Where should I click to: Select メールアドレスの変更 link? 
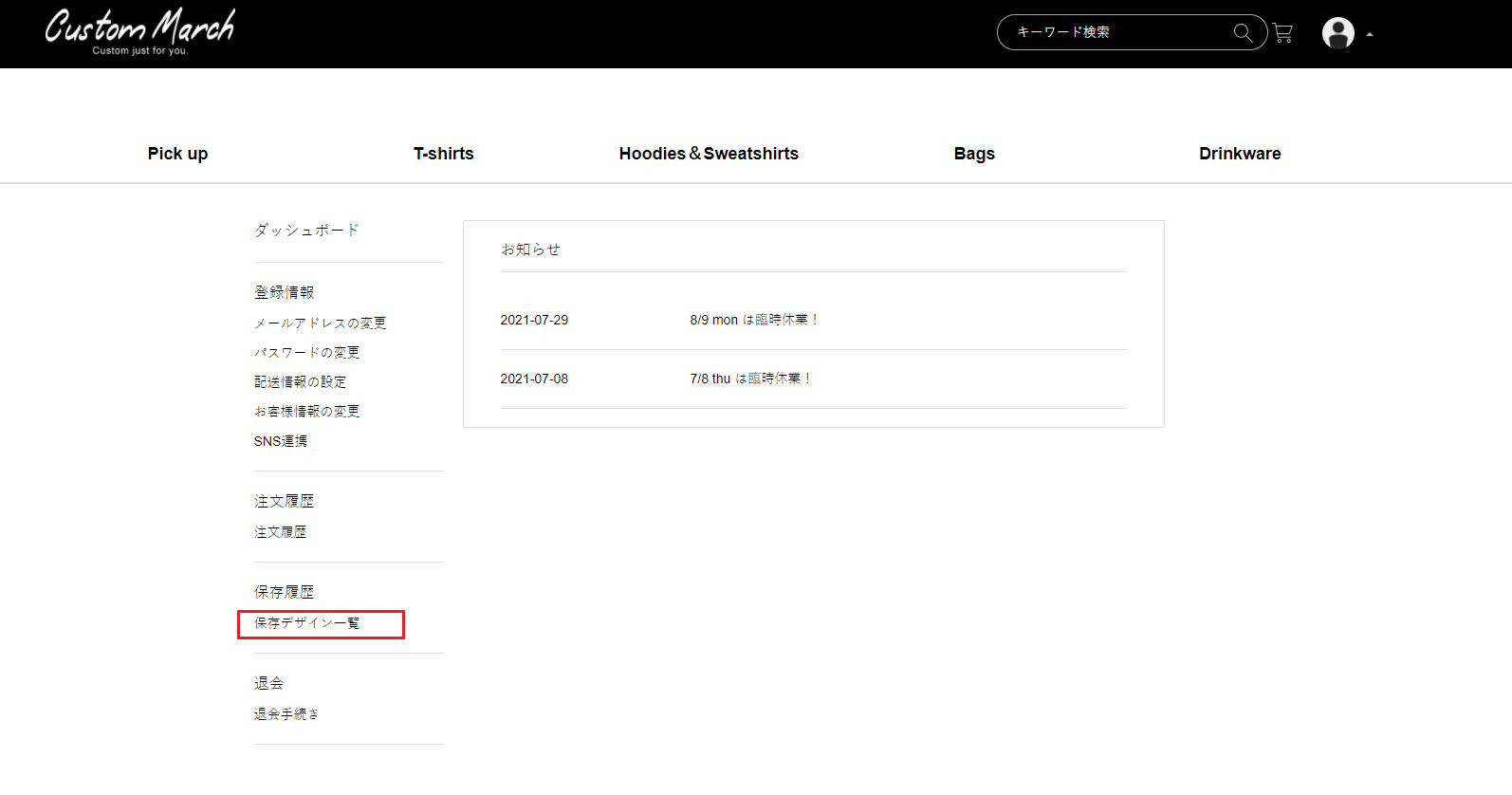[320, 323]
